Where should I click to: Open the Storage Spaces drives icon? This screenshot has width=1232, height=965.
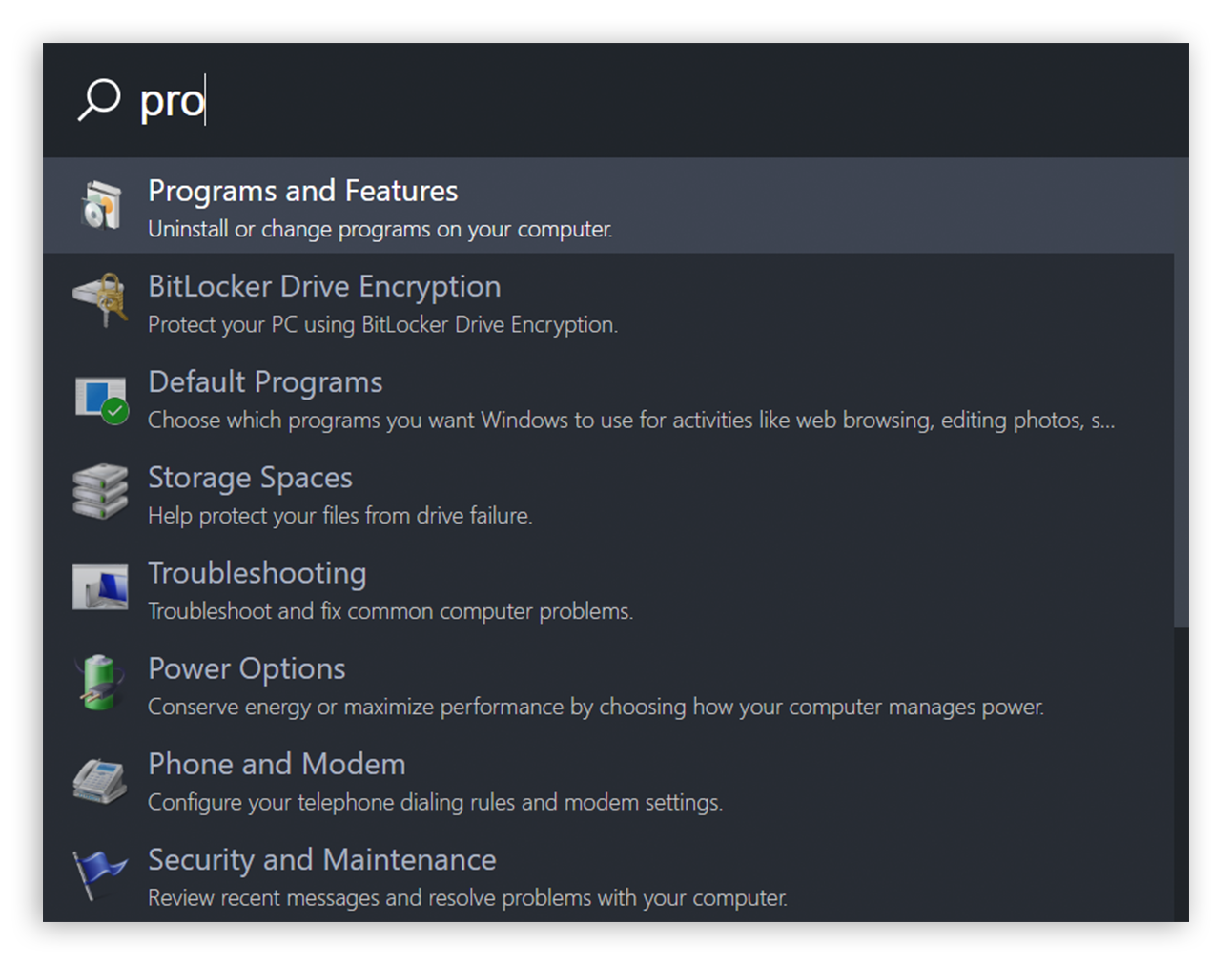(x=100, y=491)
